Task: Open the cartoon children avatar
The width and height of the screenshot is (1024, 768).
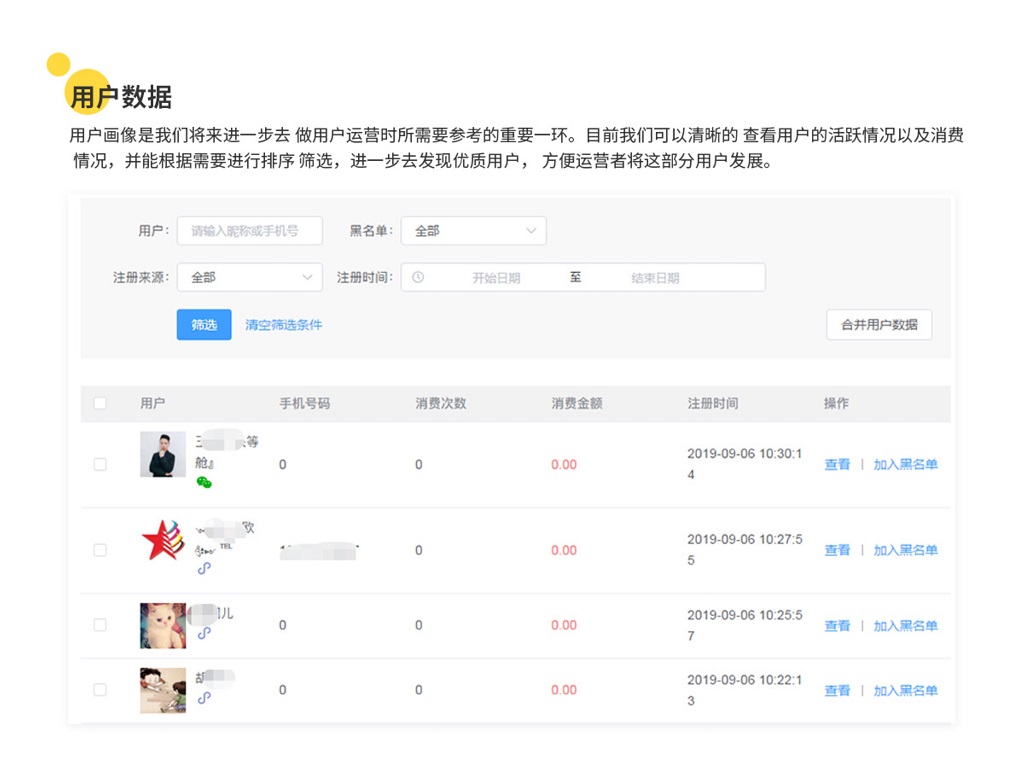Action: [x=163, y=690]
